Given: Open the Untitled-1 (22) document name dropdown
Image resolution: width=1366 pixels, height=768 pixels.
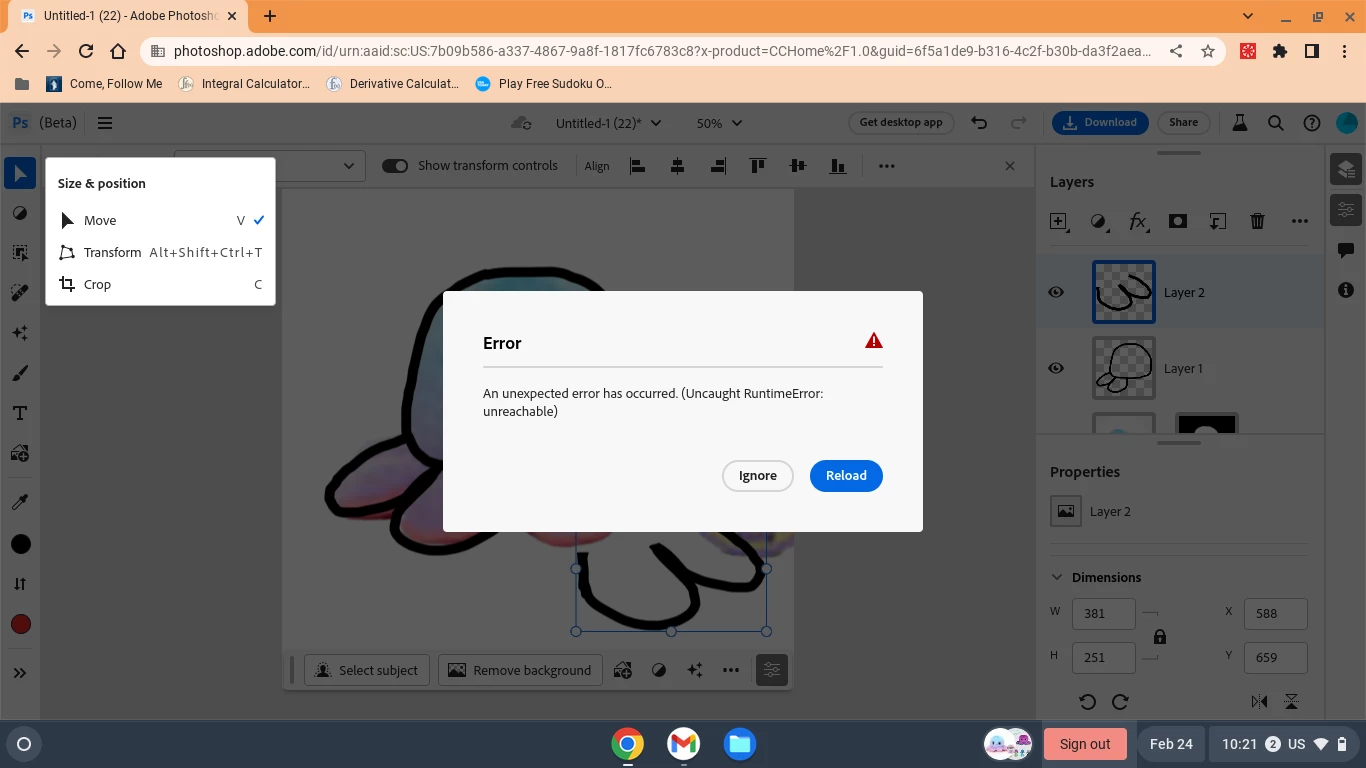Looking at the screenshot, I should click(x=608, y=123).
